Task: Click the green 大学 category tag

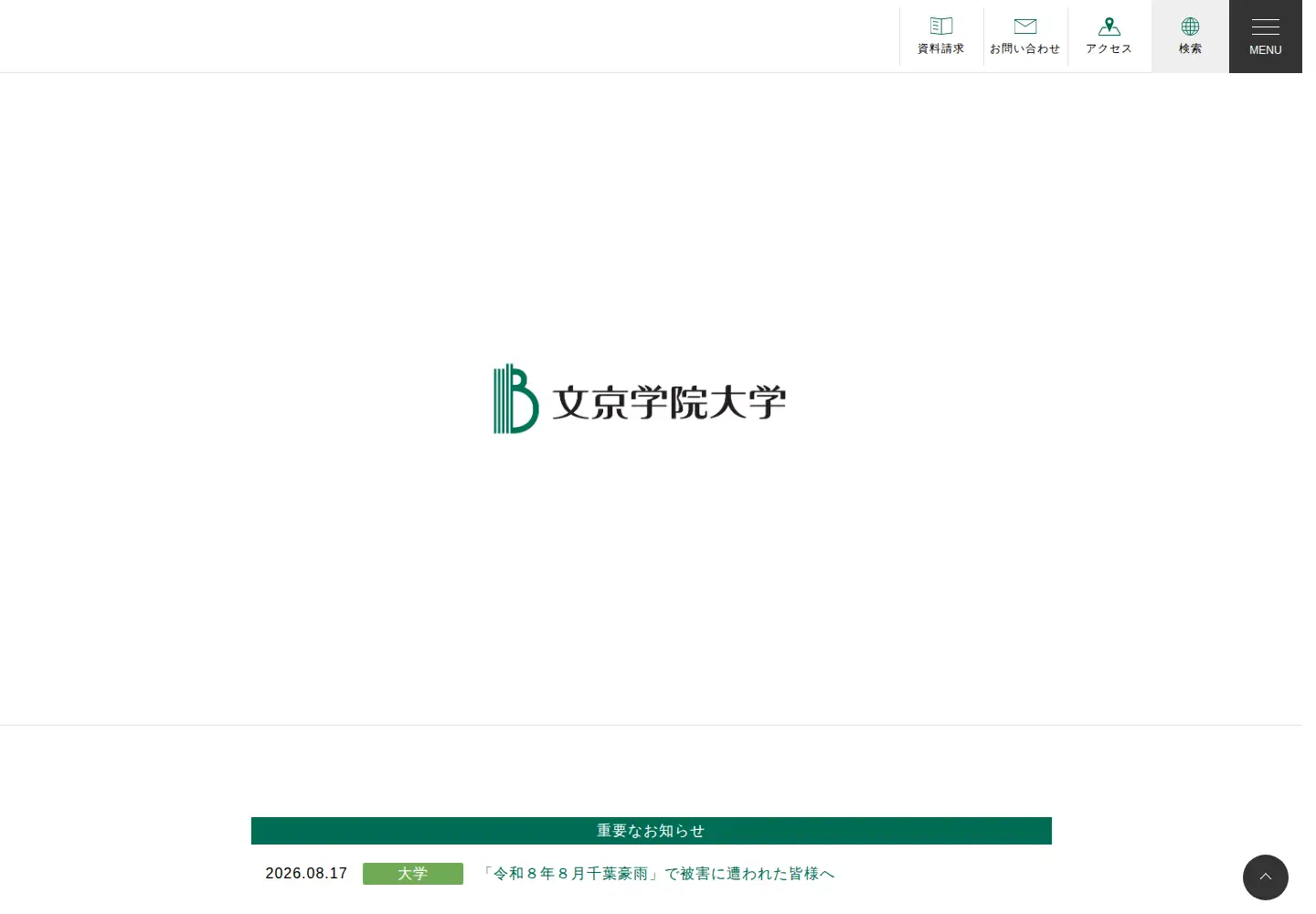Action: coord(413,874)
